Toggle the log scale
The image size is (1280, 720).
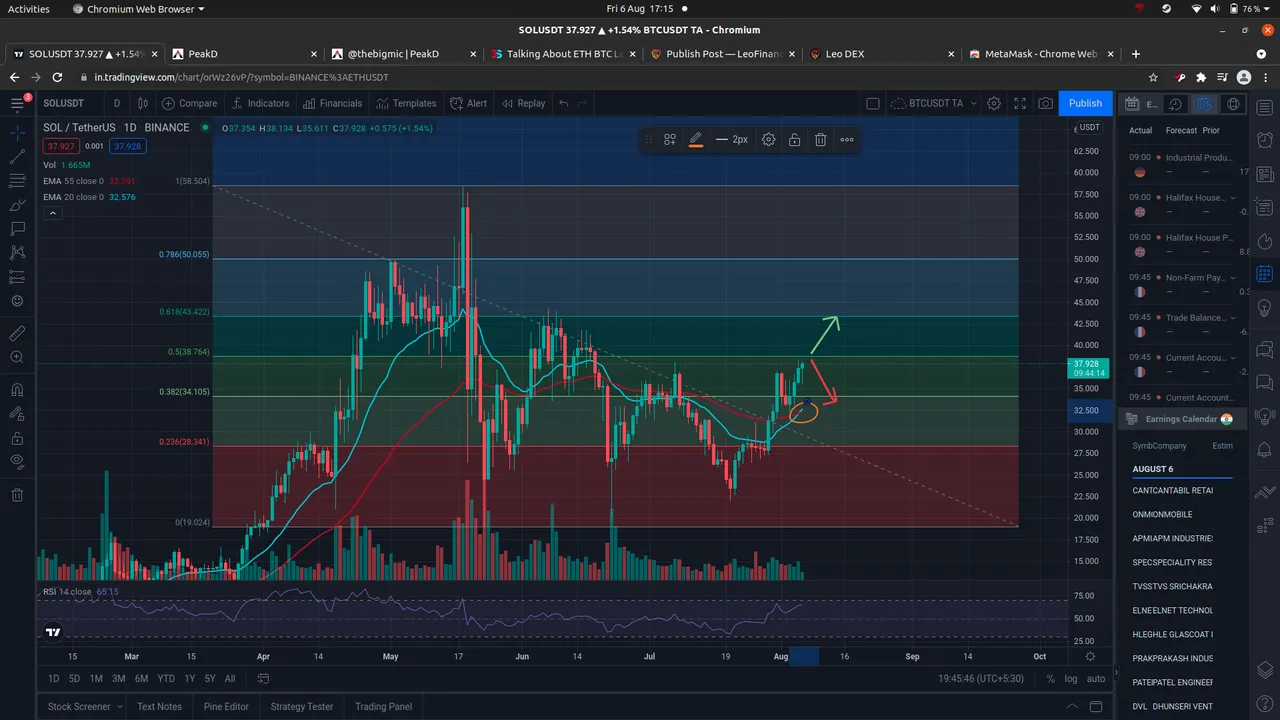coord(1071,678)
